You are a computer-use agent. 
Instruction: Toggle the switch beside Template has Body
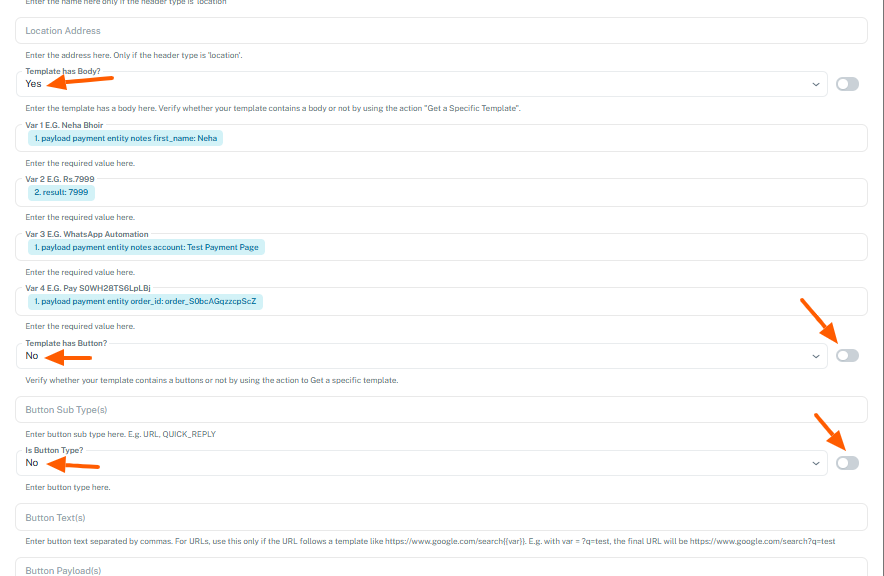click(x=847, y=84)
